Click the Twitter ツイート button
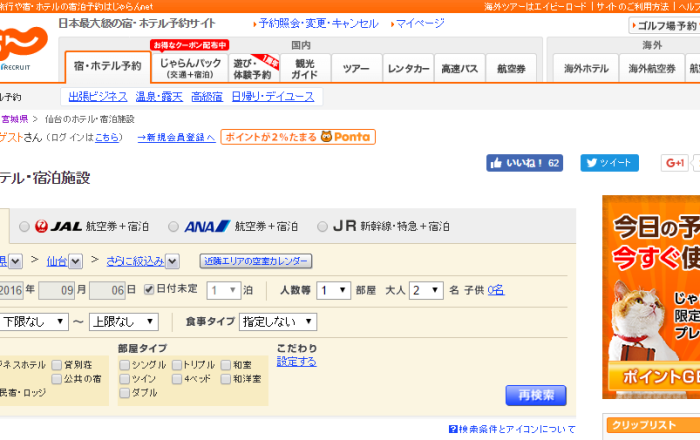 coord(609,163)
